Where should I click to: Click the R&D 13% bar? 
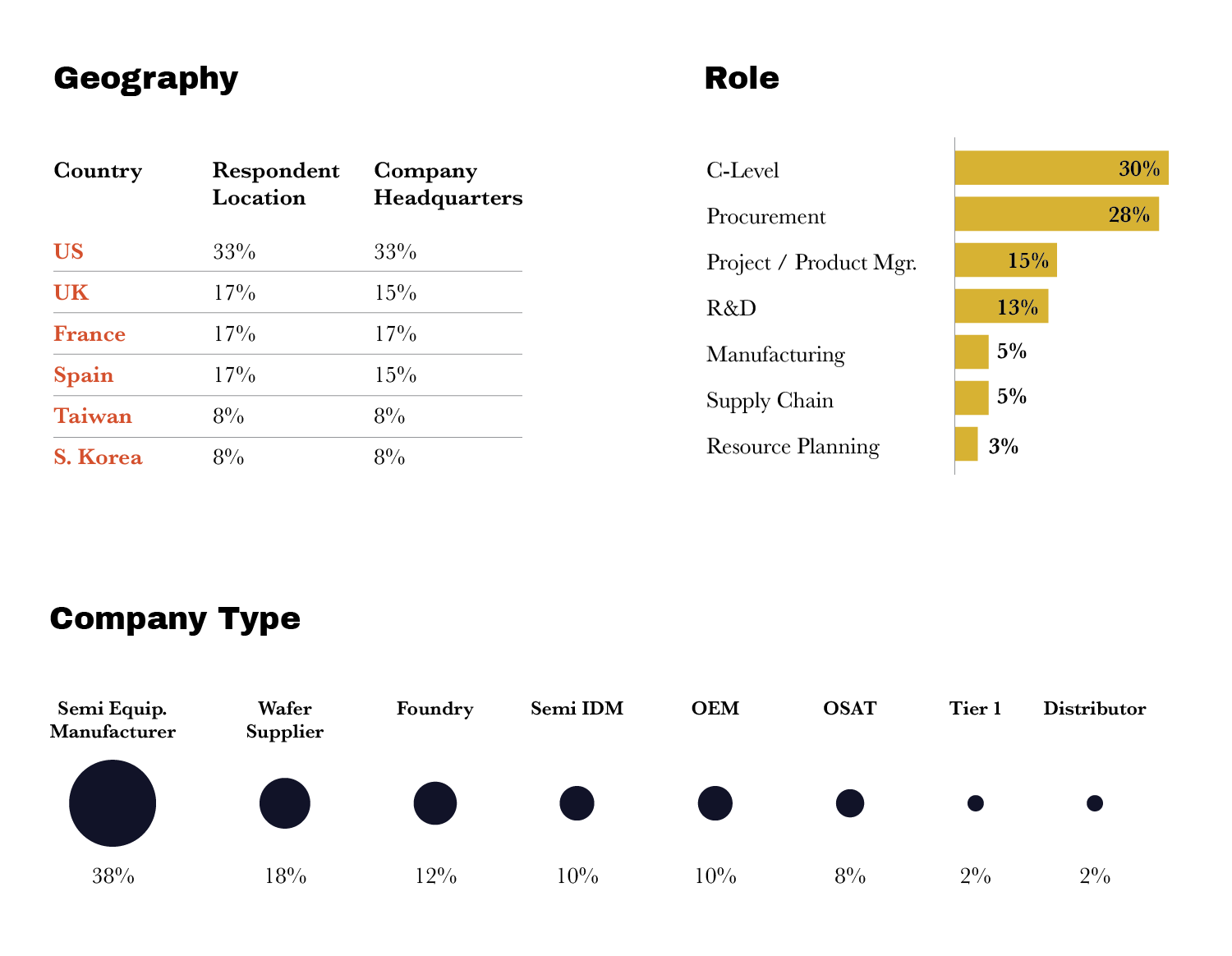[1000, 306]
